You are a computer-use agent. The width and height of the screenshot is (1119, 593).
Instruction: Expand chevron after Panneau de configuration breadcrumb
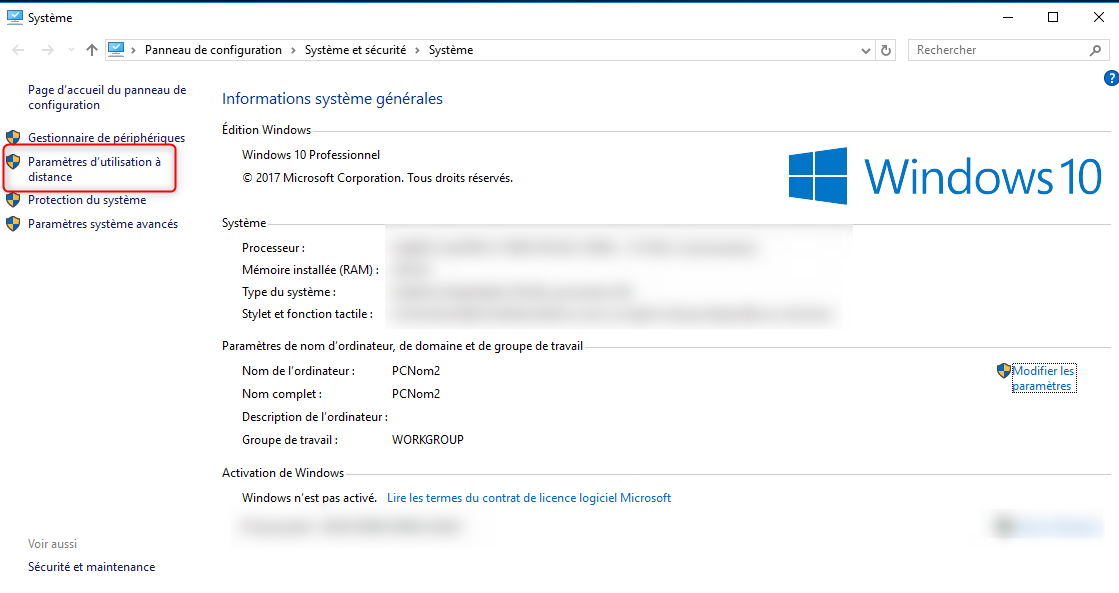pos(293,50)
